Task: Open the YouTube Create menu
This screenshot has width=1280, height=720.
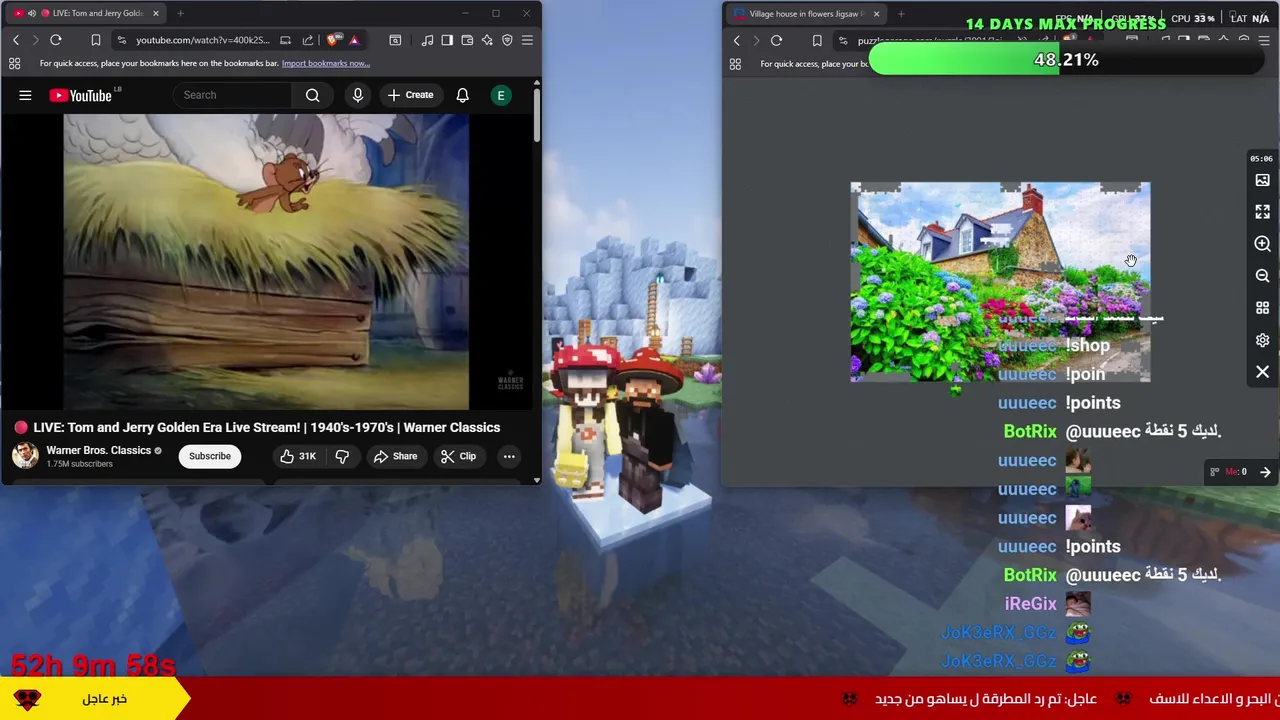Action: (410, 95)
